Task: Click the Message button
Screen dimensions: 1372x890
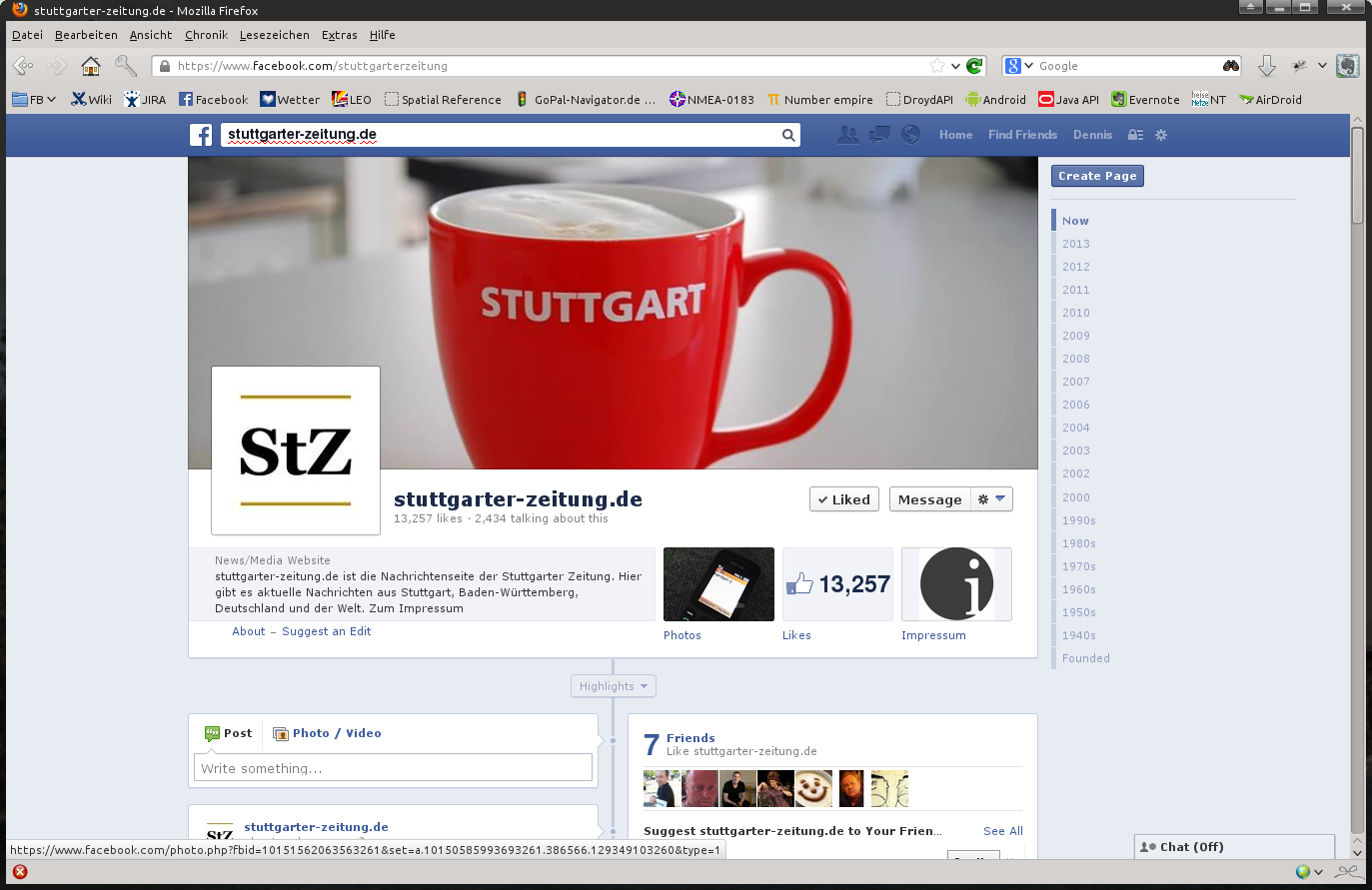Action: pyautogui.click(x=930, y=499)
